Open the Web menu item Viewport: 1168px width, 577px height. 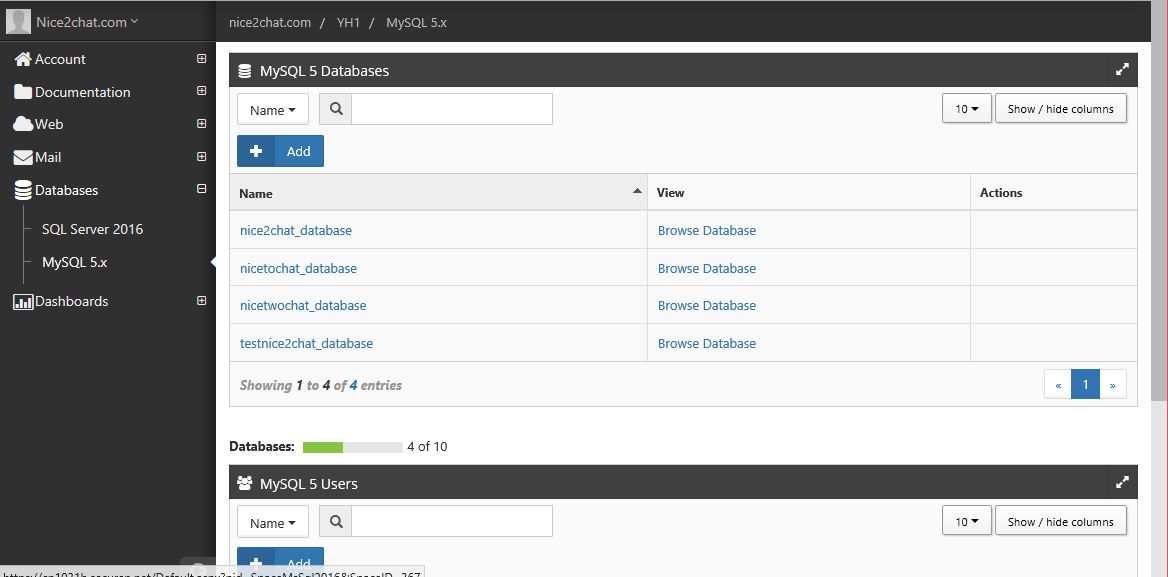tap(49, 124)
